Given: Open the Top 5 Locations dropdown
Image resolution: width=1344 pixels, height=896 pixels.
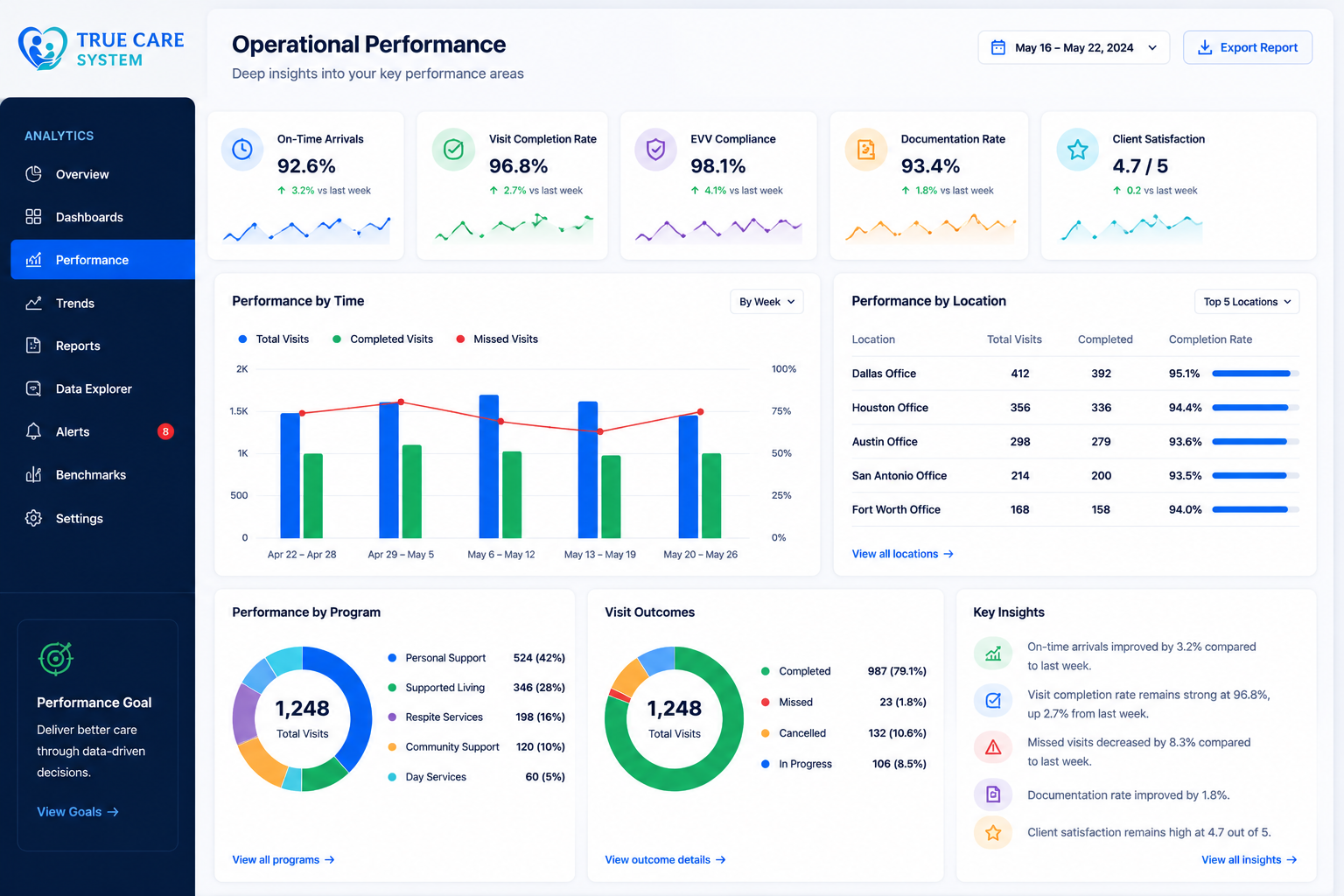Looking at the screenshot, I should tap(1247, 302).
